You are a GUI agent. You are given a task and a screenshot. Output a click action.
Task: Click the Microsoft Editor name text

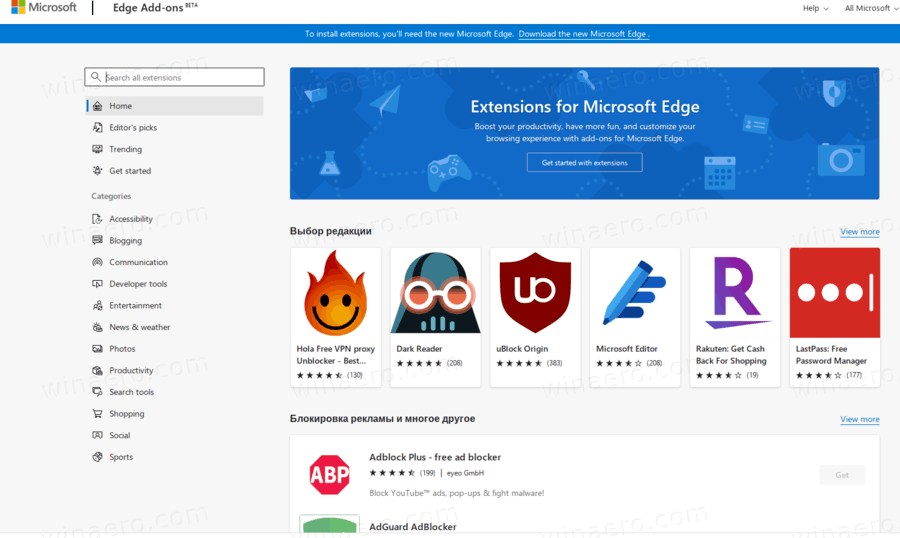coord(627,349)
